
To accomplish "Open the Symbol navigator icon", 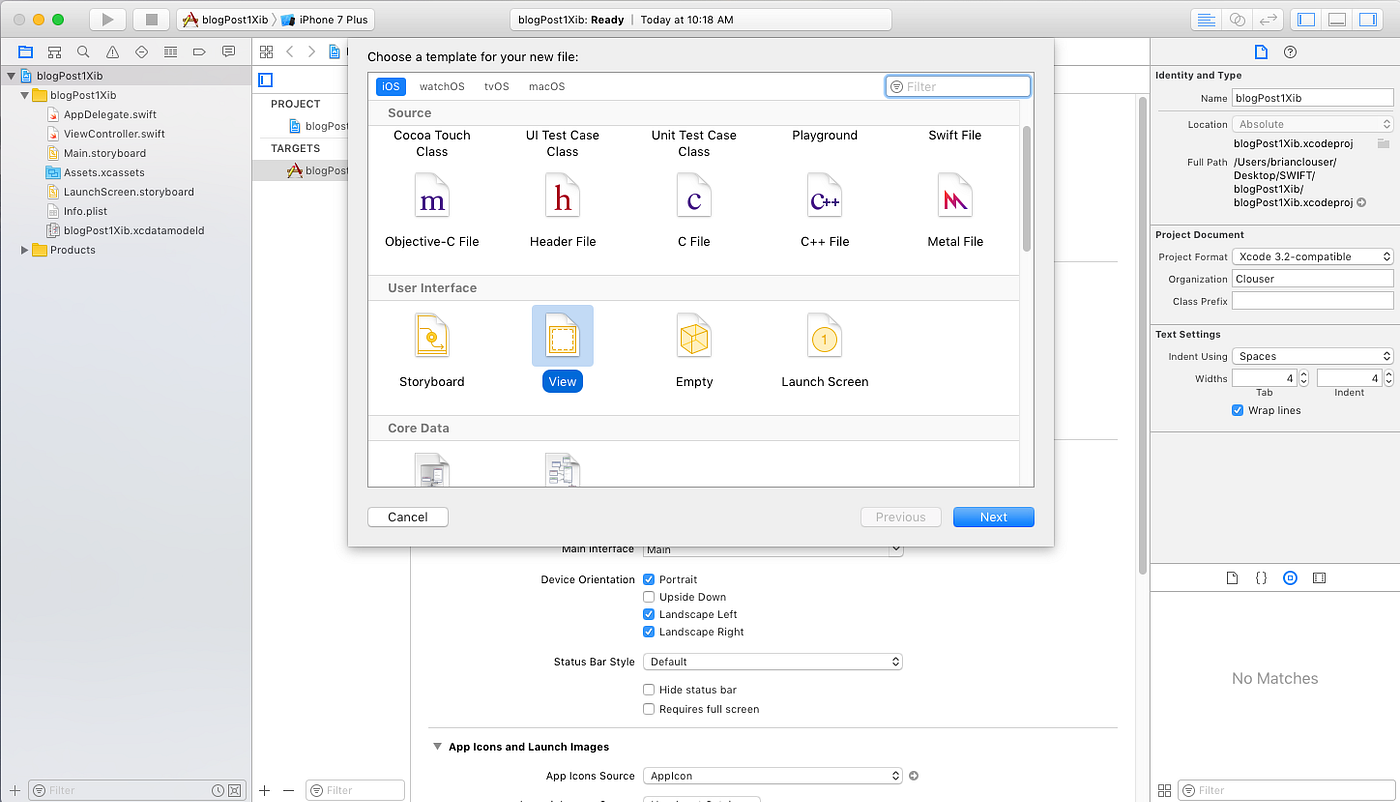I will click(x=54, y=51).
